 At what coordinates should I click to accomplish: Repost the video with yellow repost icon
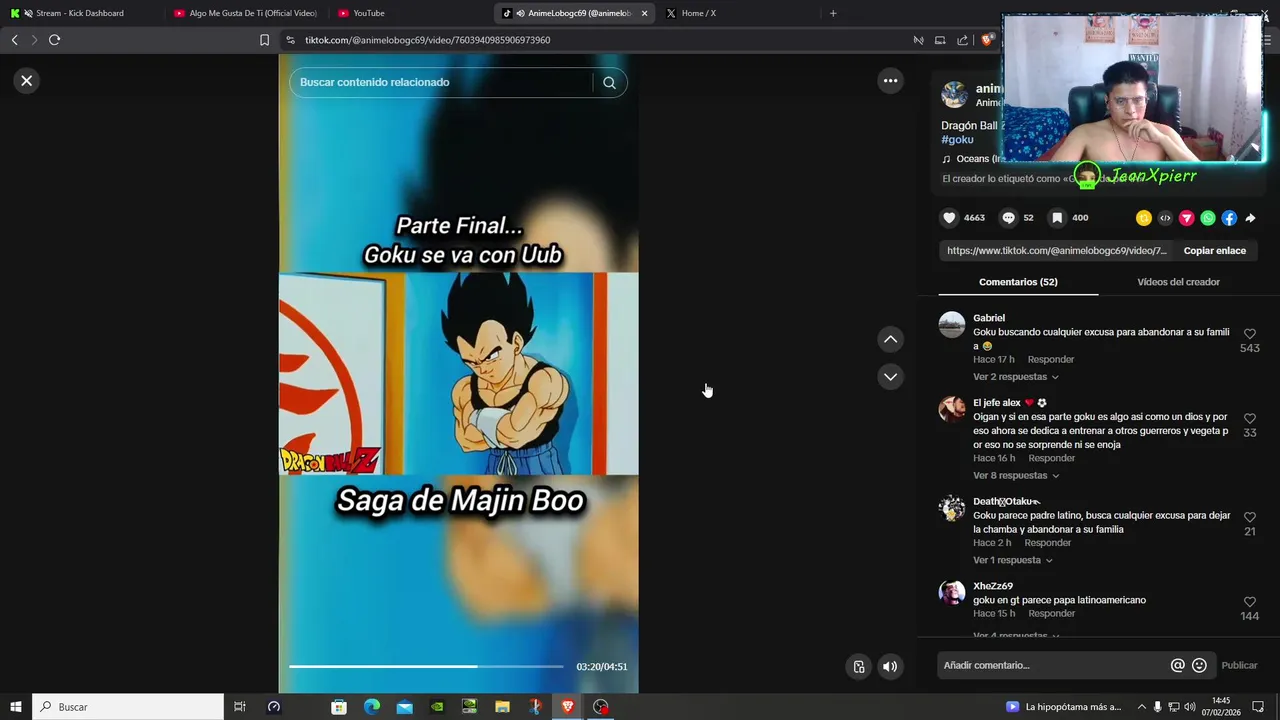pyautogui.click(x=1144, y=218)
